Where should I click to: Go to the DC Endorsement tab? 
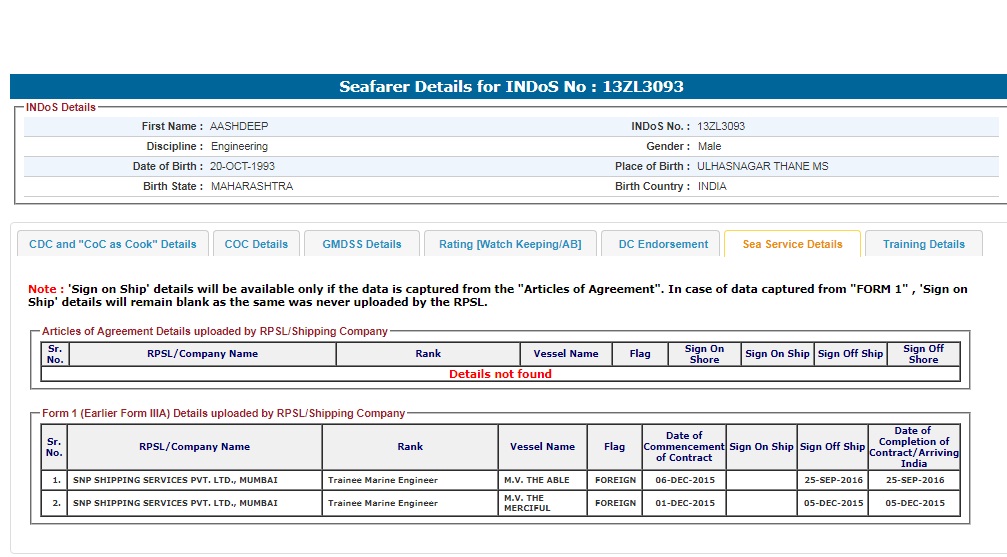[x=663, y=244]
